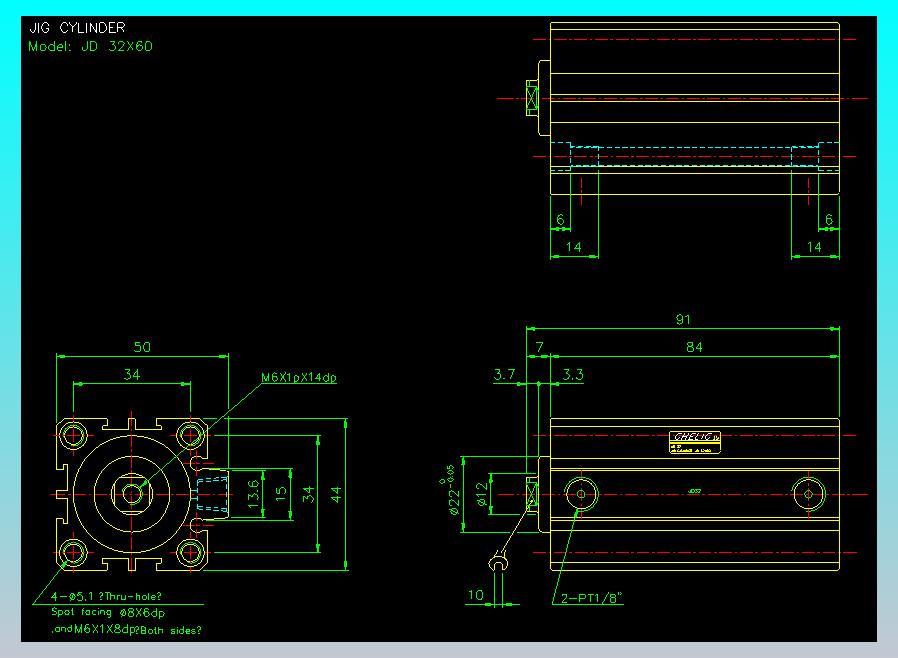Select the 'ø12' rod diameter dimension
This screenshot has width=898, height=658.
tap(482, 494)
